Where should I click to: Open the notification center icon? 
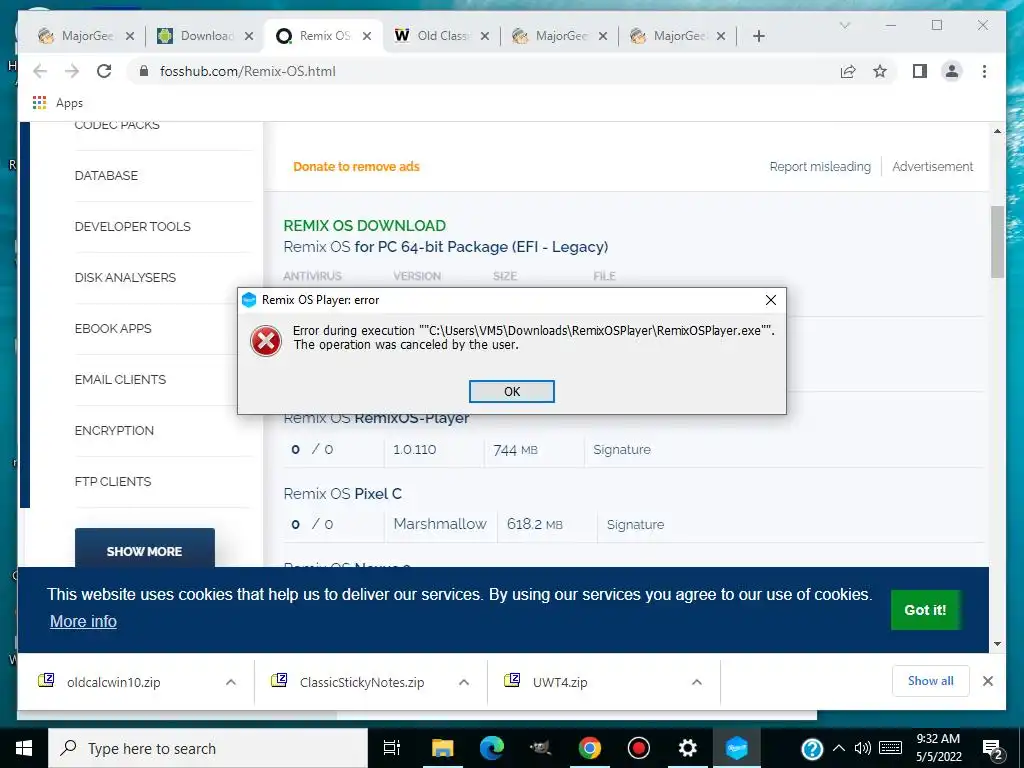[992, 749]
